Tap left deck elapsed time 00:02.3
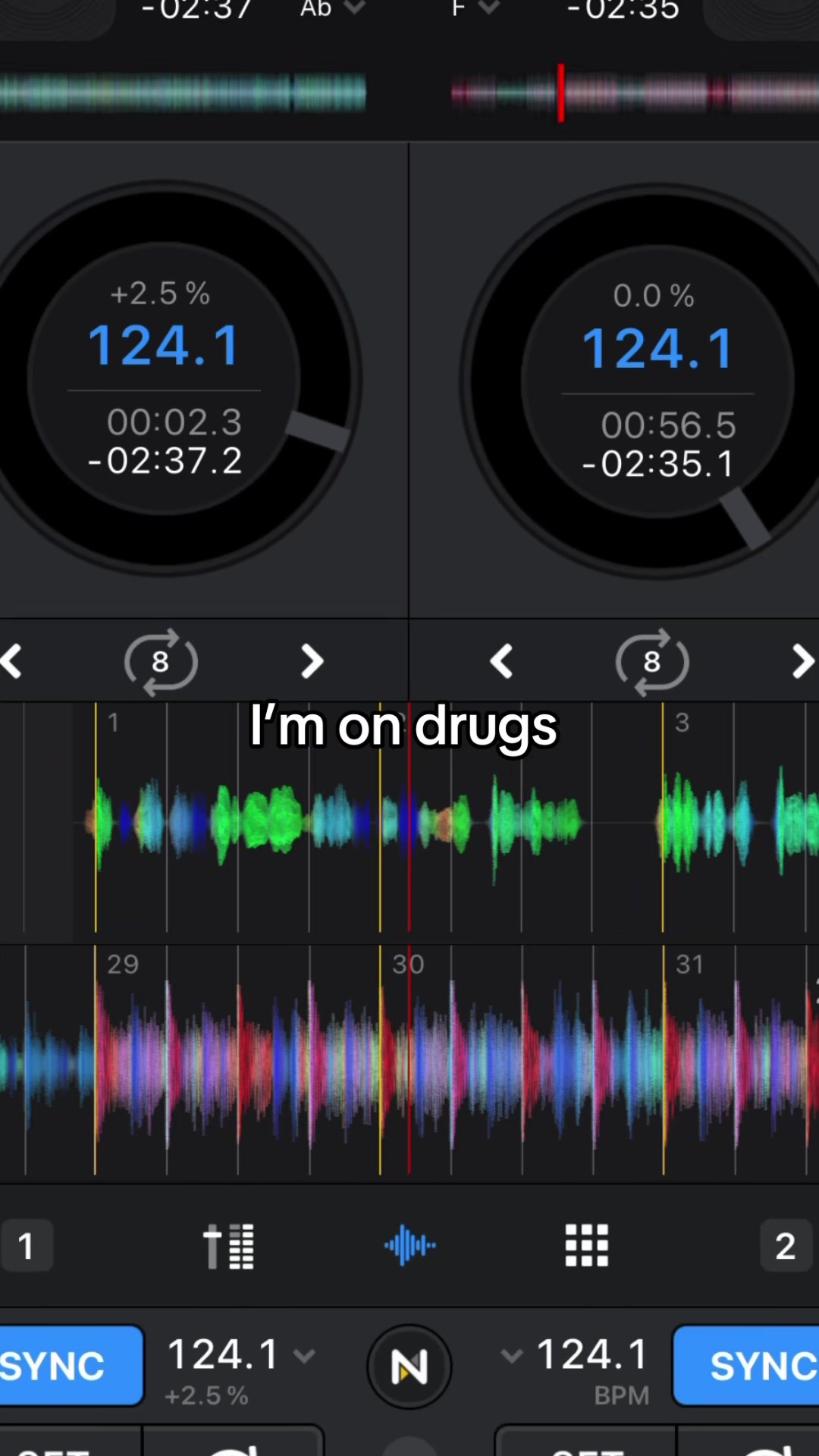The image size is (819, 1456). coord(174,422)
